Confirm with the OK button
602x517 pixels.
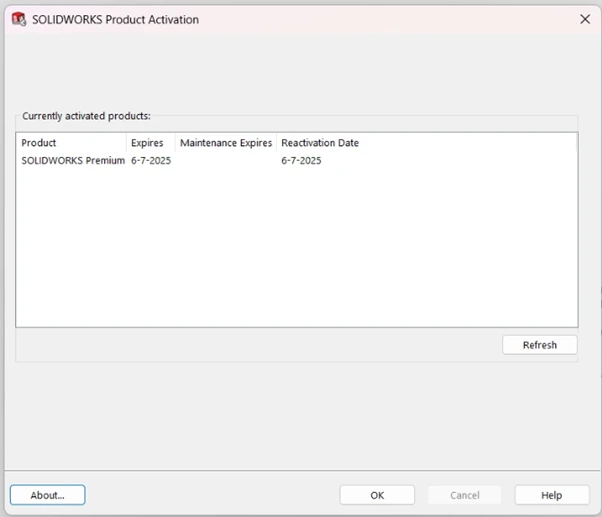pyautogui.click(x=377, y=495)
